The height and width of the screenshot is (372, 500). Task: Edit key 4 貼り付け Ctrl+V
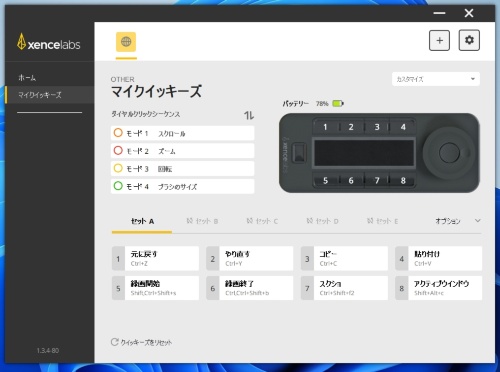[439, 258]
